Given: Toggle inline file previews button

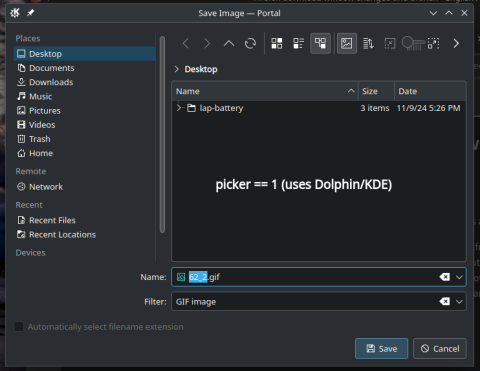Looking at the screenshot, I should [x=347, y=43].
